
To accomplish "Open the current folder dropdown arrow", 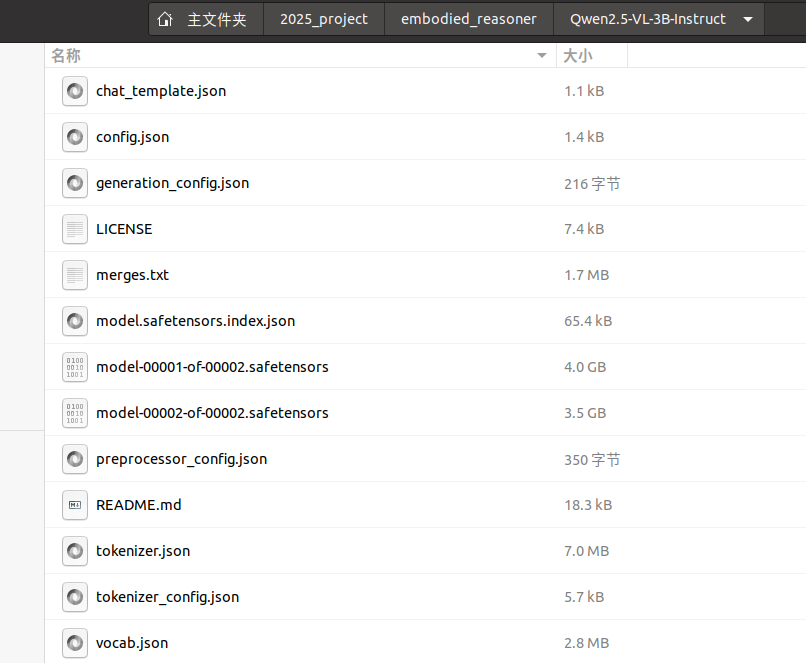I will 748,20.
